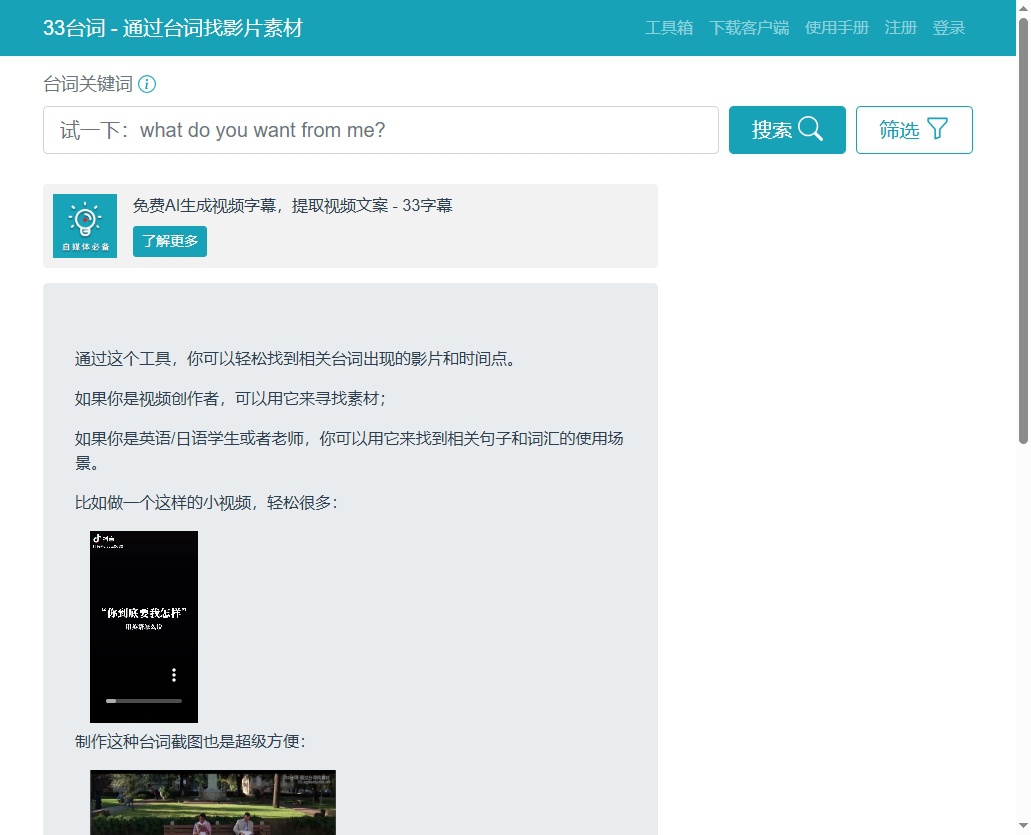Click 登录 in the top navigation
The width and height of the screenshot is (1031, 835).
pos(948,28)
